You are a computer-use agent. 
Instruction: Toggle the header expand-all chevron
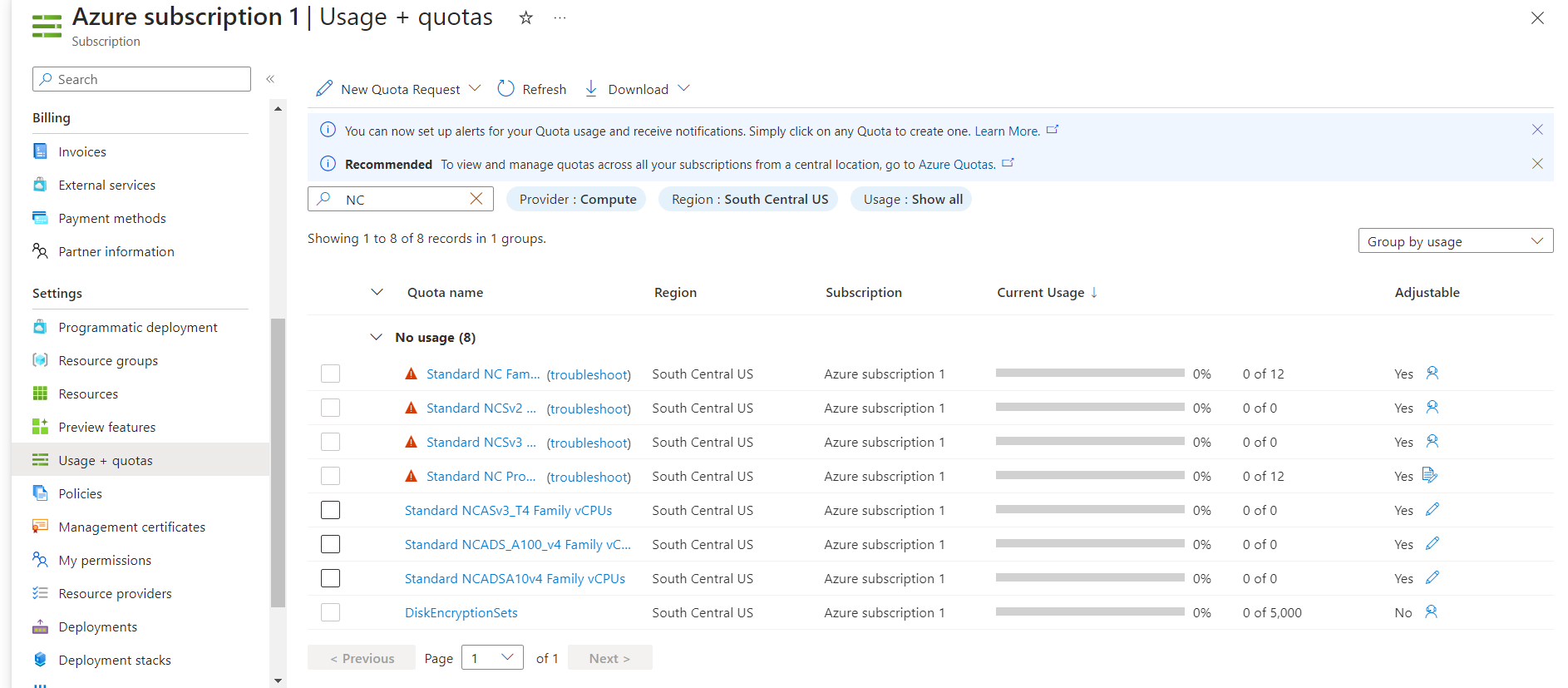tap(377, 292)
